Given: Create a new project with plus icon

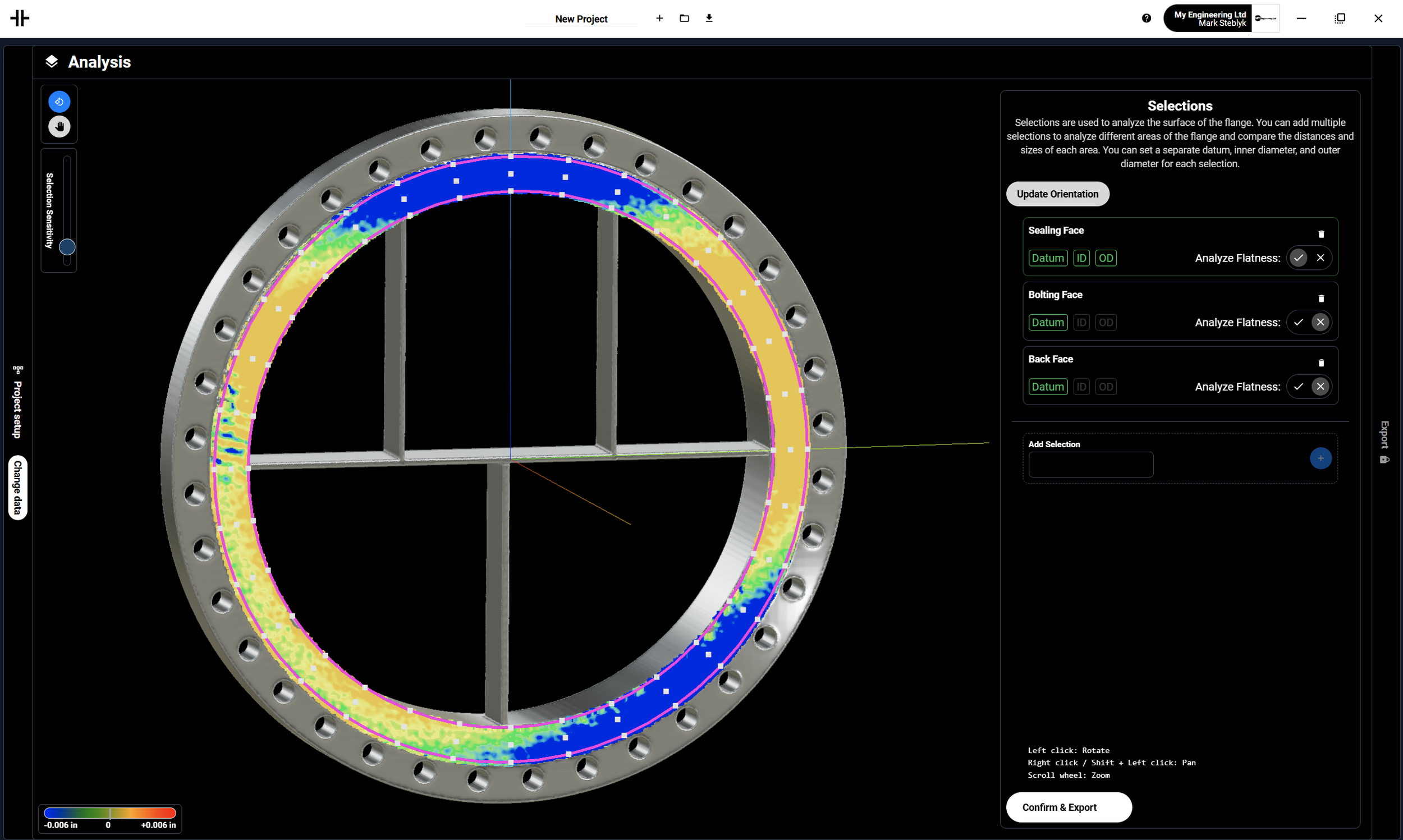Looking at the screenshot, I should point(659,18).
